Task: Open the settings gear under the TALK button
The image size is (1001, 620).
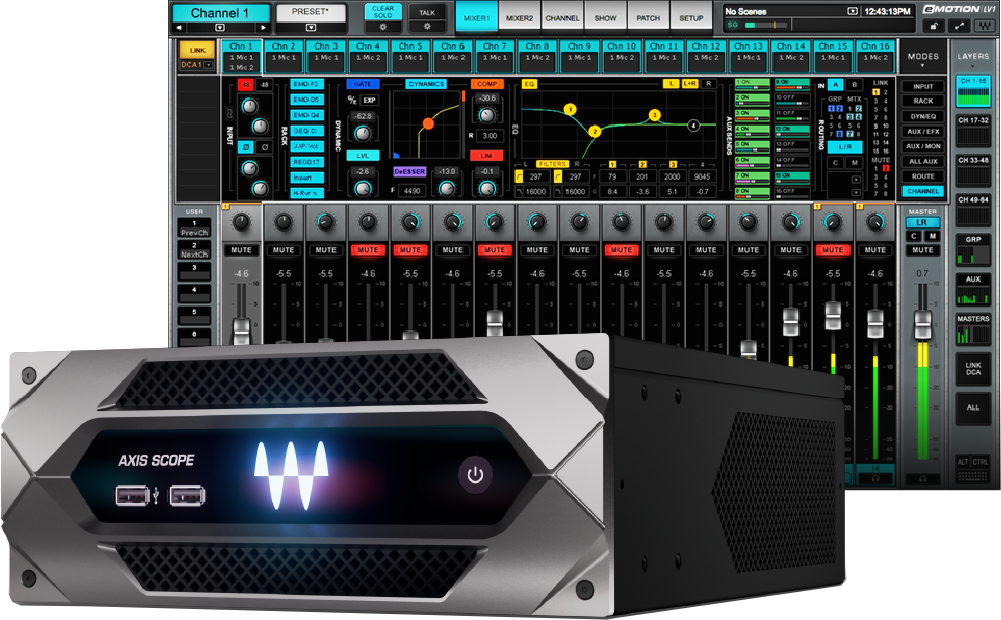Action: [428, 27]
